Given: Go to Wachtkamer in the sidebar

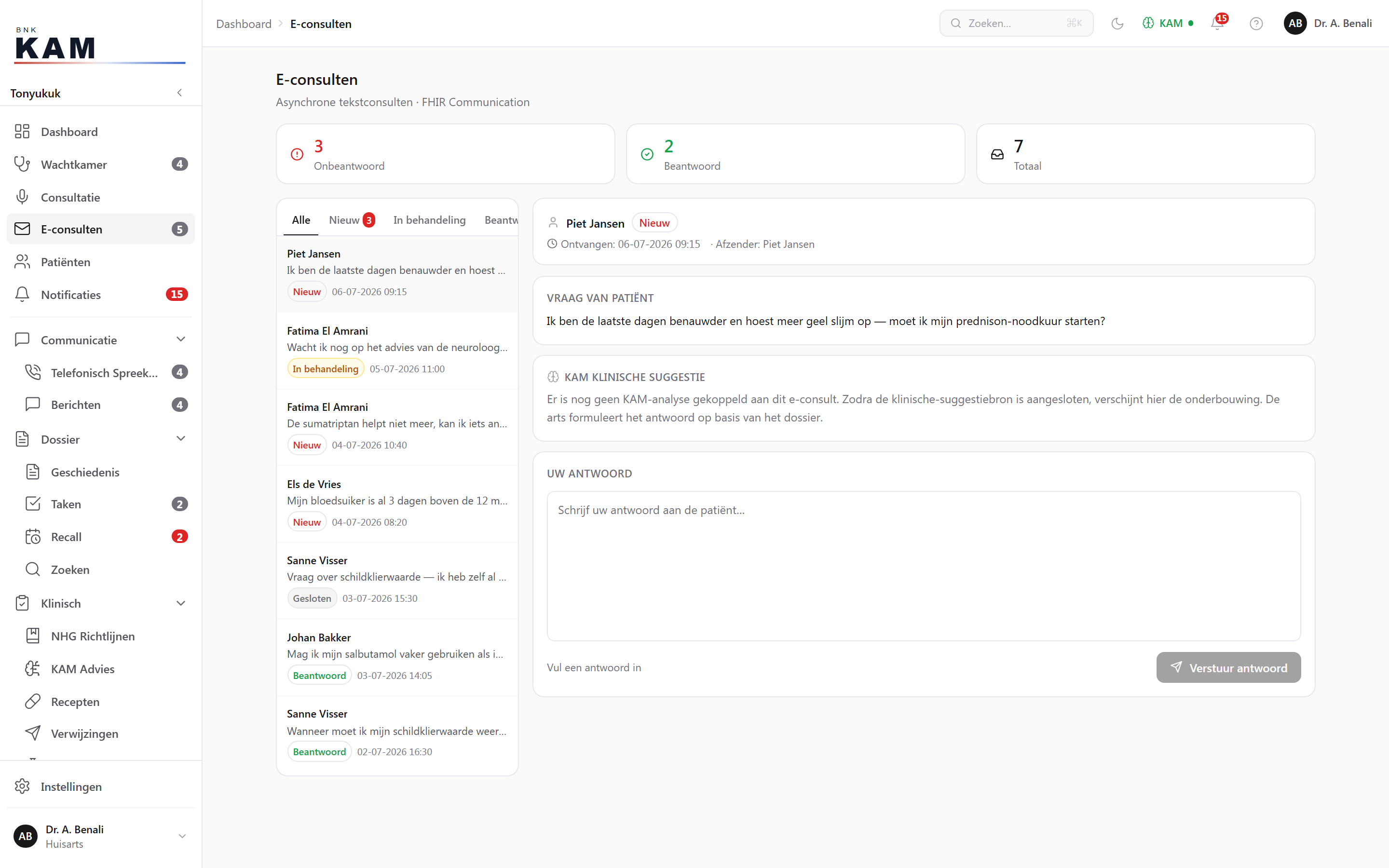Looking at the screenshot, I should 100,164.
